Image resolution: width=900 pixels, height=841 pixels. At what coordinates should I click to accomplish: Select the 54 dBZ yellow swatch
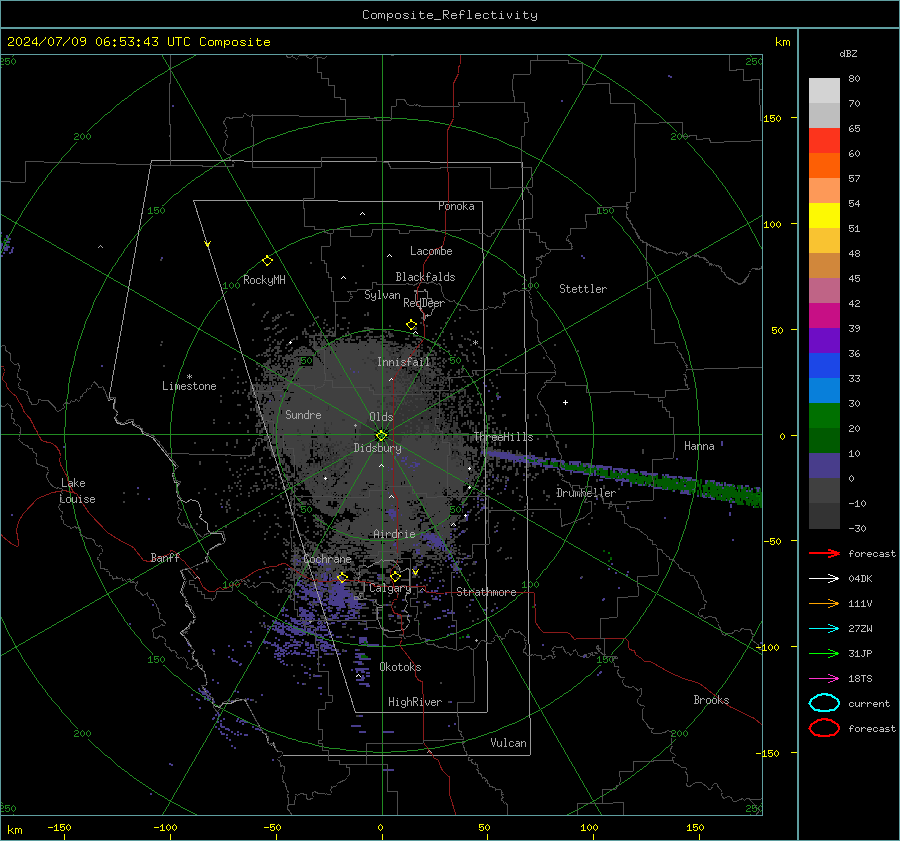click(824, 215)
